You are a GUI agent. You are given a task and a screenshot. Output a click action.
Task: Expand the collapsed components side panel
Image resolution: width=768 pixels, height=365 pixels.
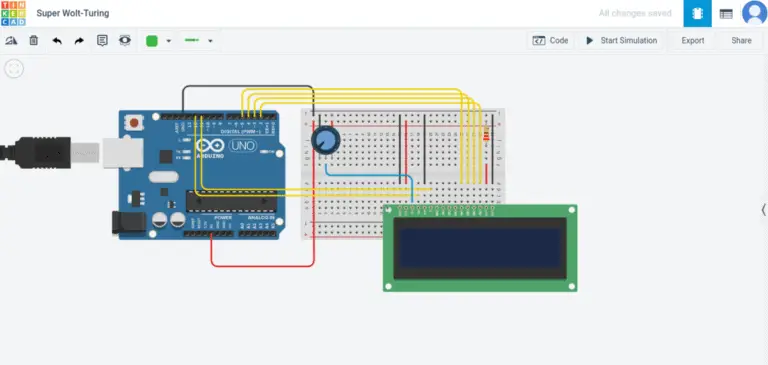[764, 210]
